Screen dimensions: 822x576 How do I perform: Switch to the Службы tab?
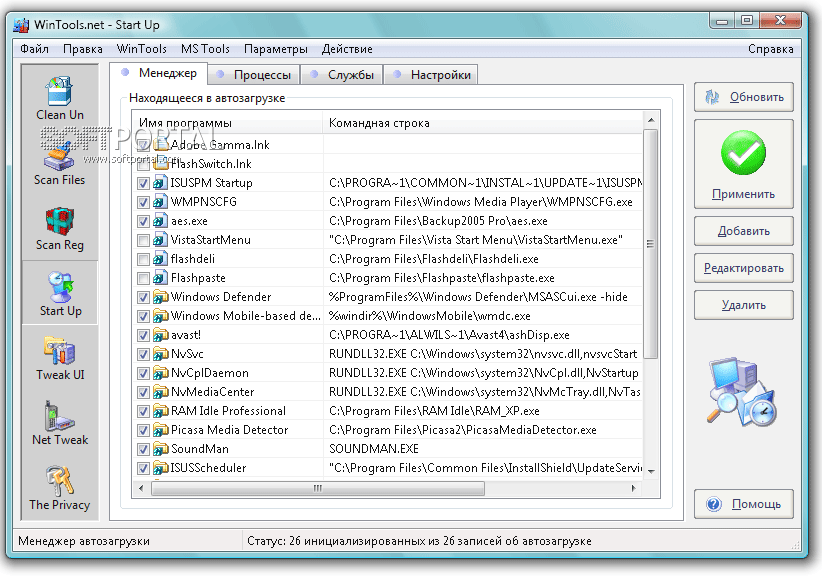342,75
